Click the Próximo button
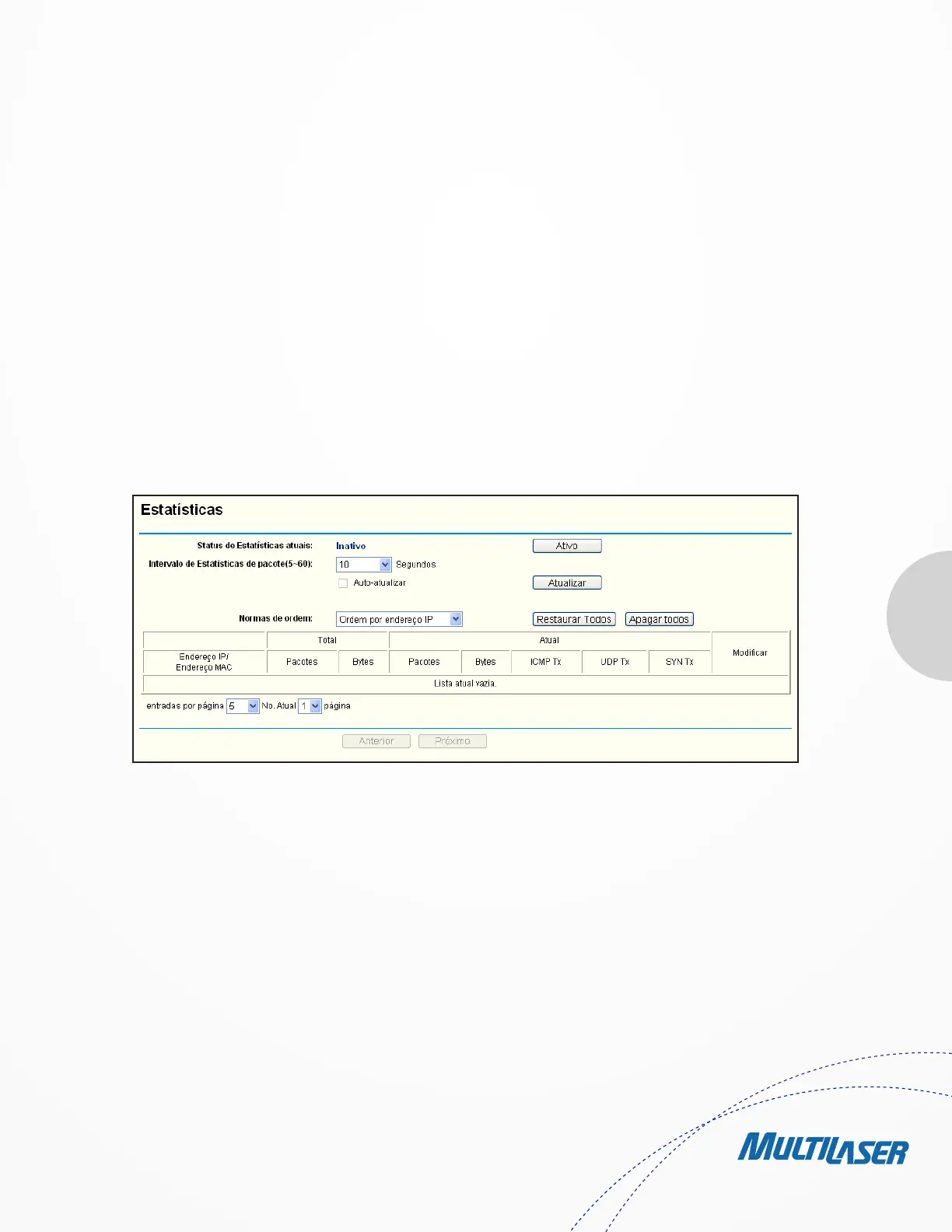The image size is (952, 1232). (x=453, y=741)
